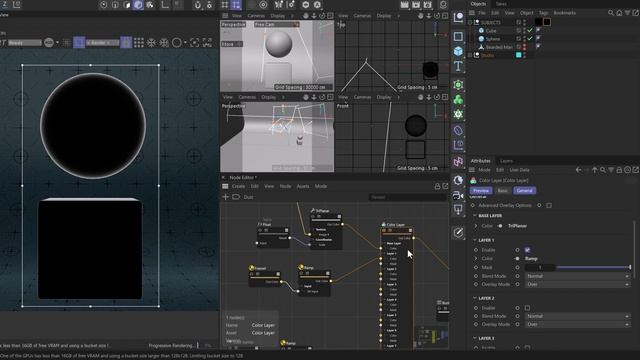This screenshot has width=640, height=360.
Task: Click the grid dots icon in the render view toolbar
Action: coord(139,42)
